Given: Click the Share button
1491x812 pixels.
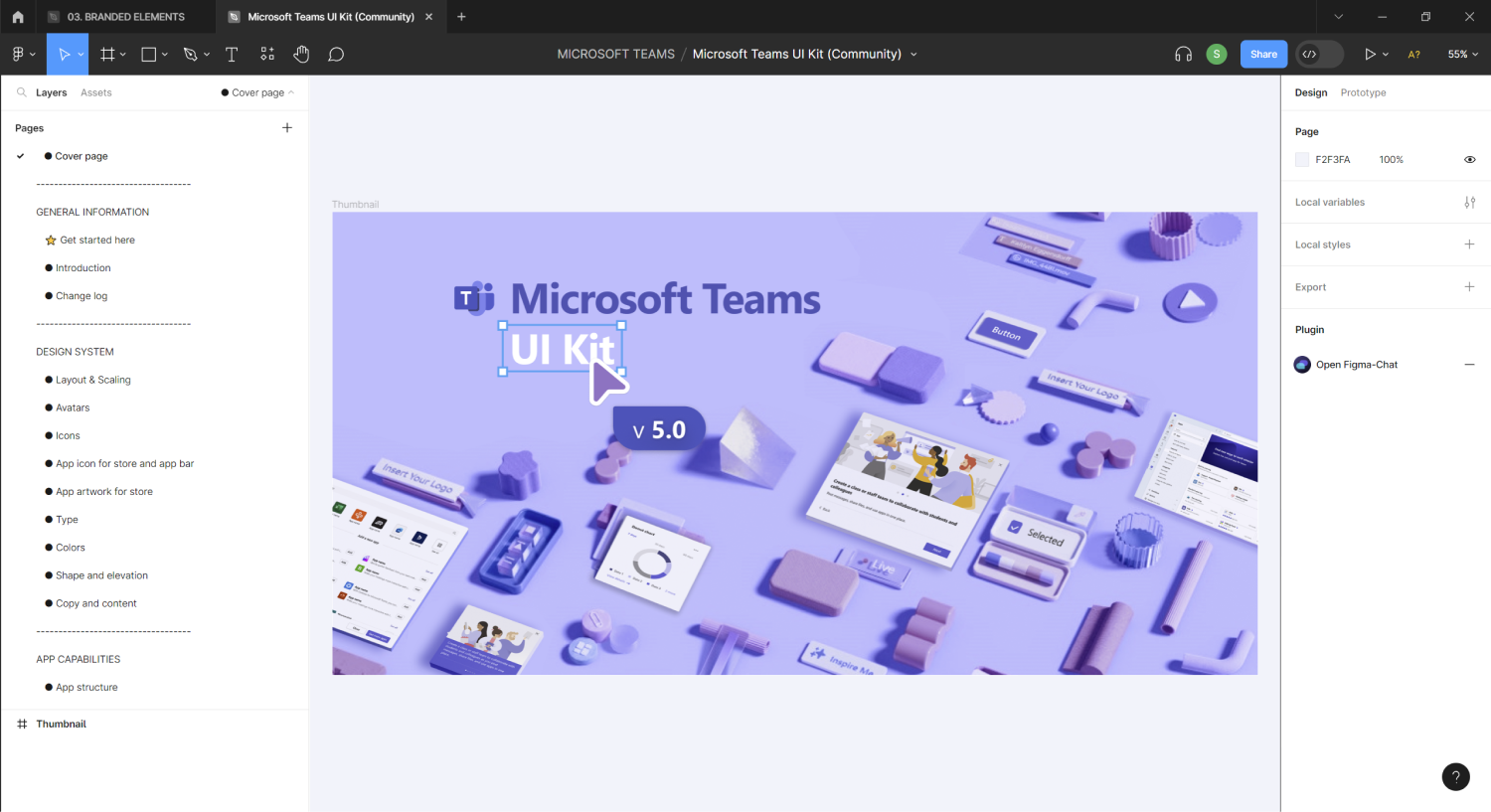Looking at the screenshot, I should point(1263,55).
